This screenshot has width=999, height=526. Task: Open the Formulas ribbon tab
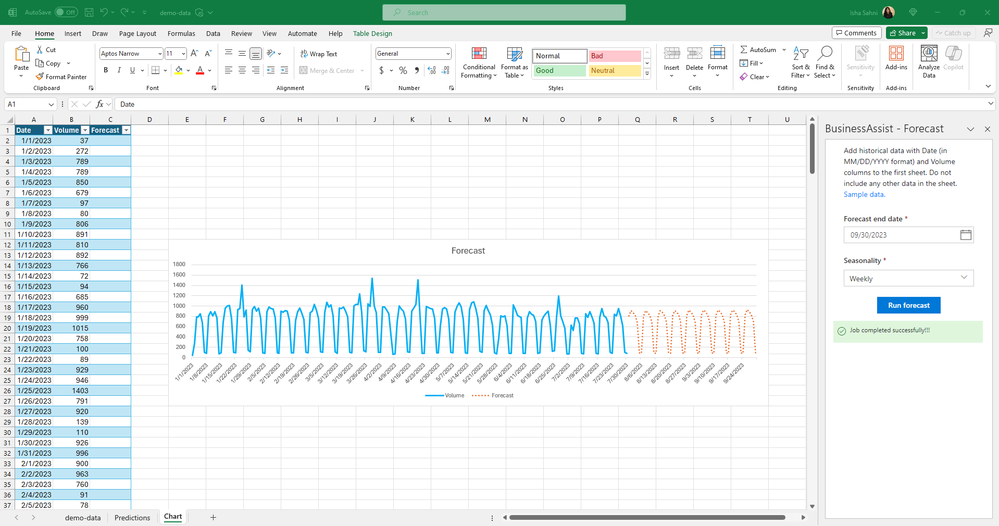coord(181,34)
